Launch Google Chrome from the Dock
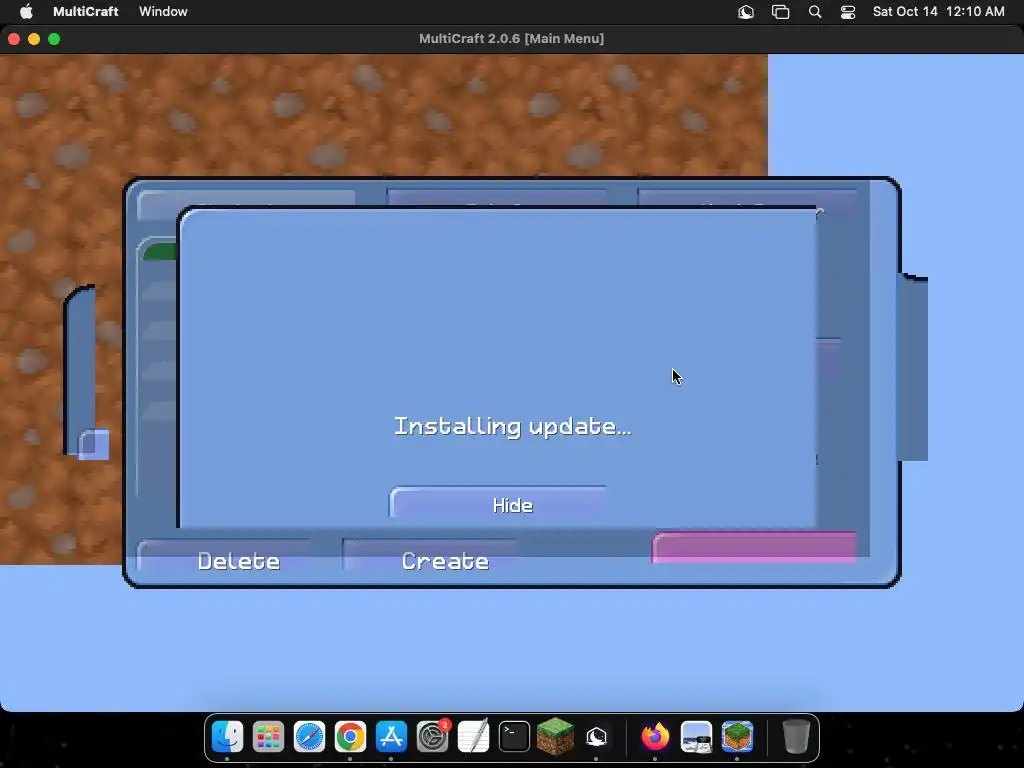Image resolution: width=1024 pixels, height=768 pixels. pos(351,737)
